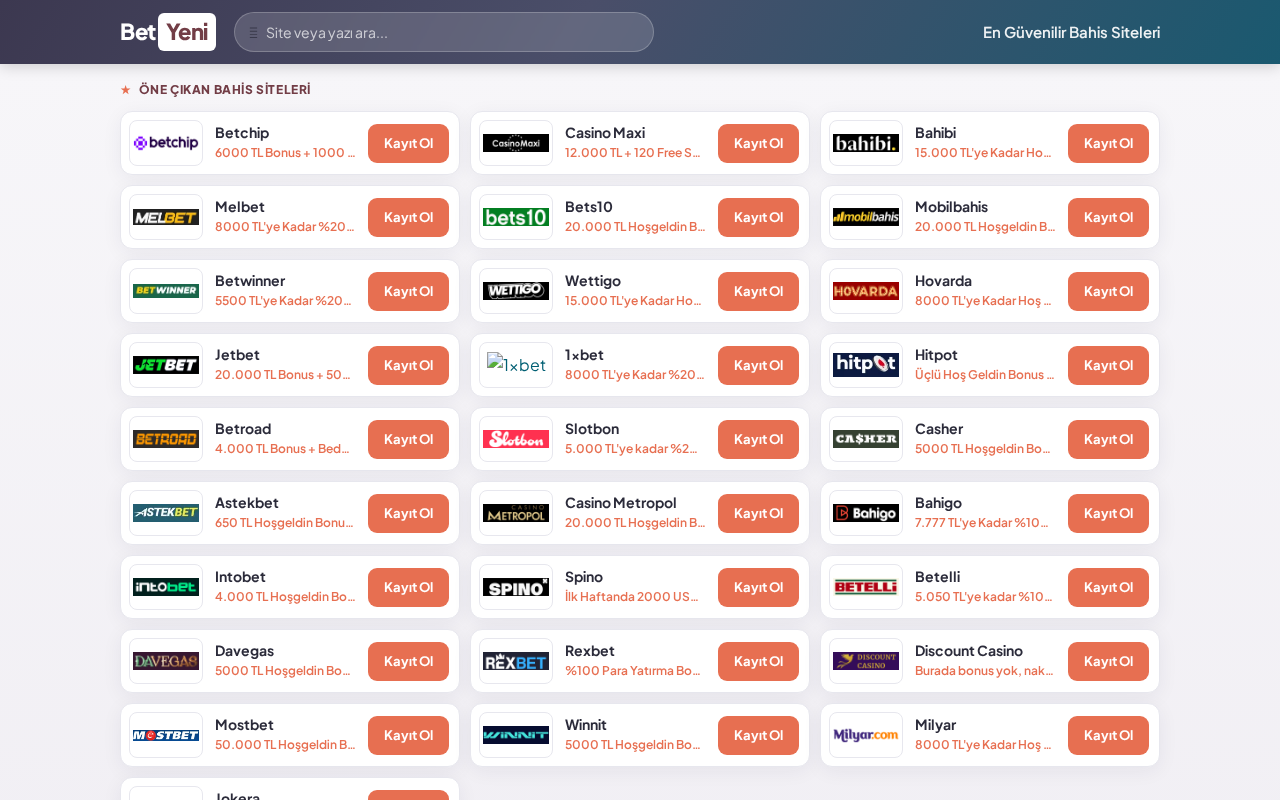Open the Betelli logo icon

click(x=866, y=587)
